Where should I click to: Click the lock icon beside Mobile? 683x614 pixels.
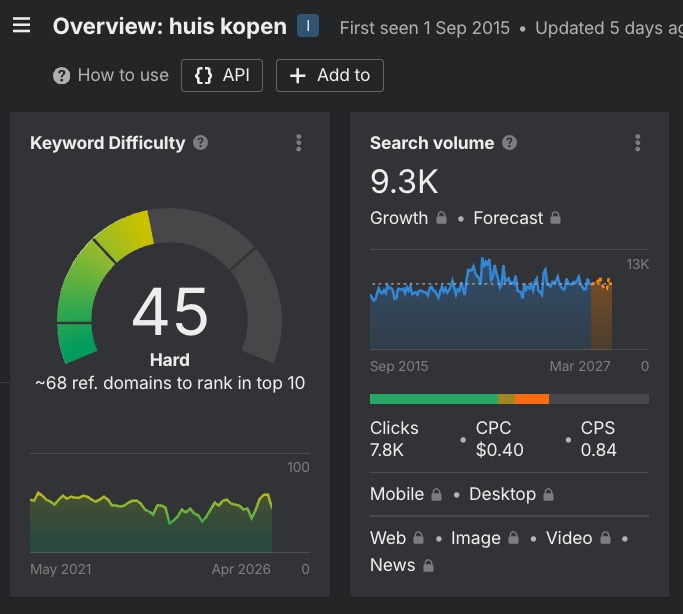(436, 494)
